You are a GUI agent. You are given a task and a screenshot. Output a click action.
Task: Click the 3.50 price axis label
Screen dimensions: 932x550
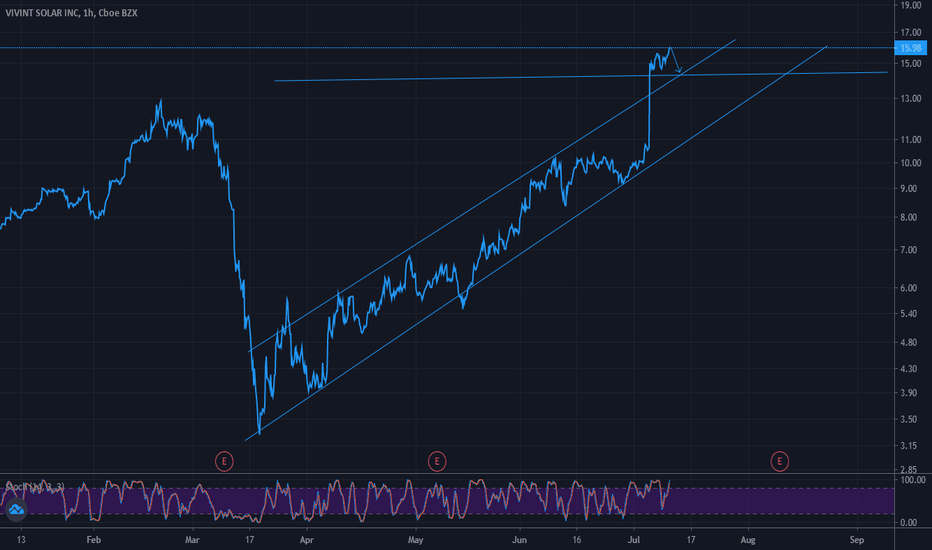[x=909, y=419]
